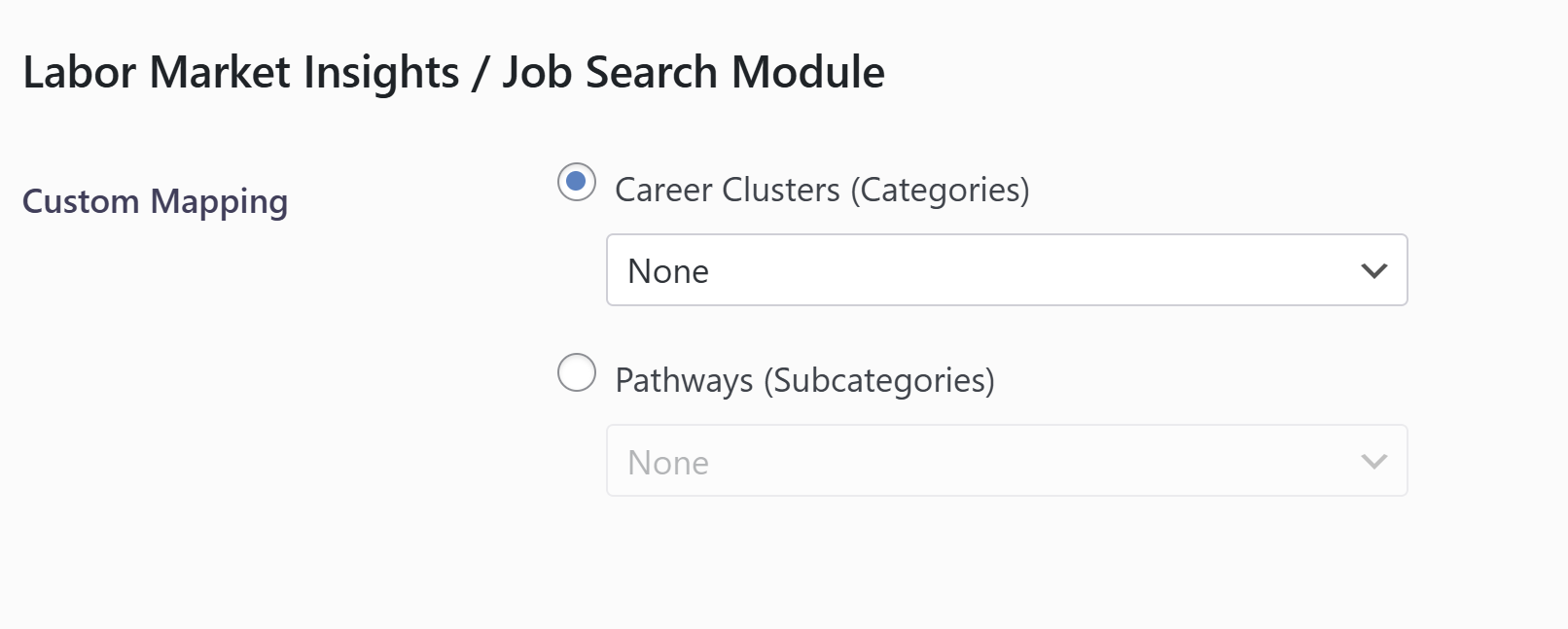The image size is (1568, 629).
Task: Open the Career Clusters dropdown box
Action: (x=1007, y=270)
